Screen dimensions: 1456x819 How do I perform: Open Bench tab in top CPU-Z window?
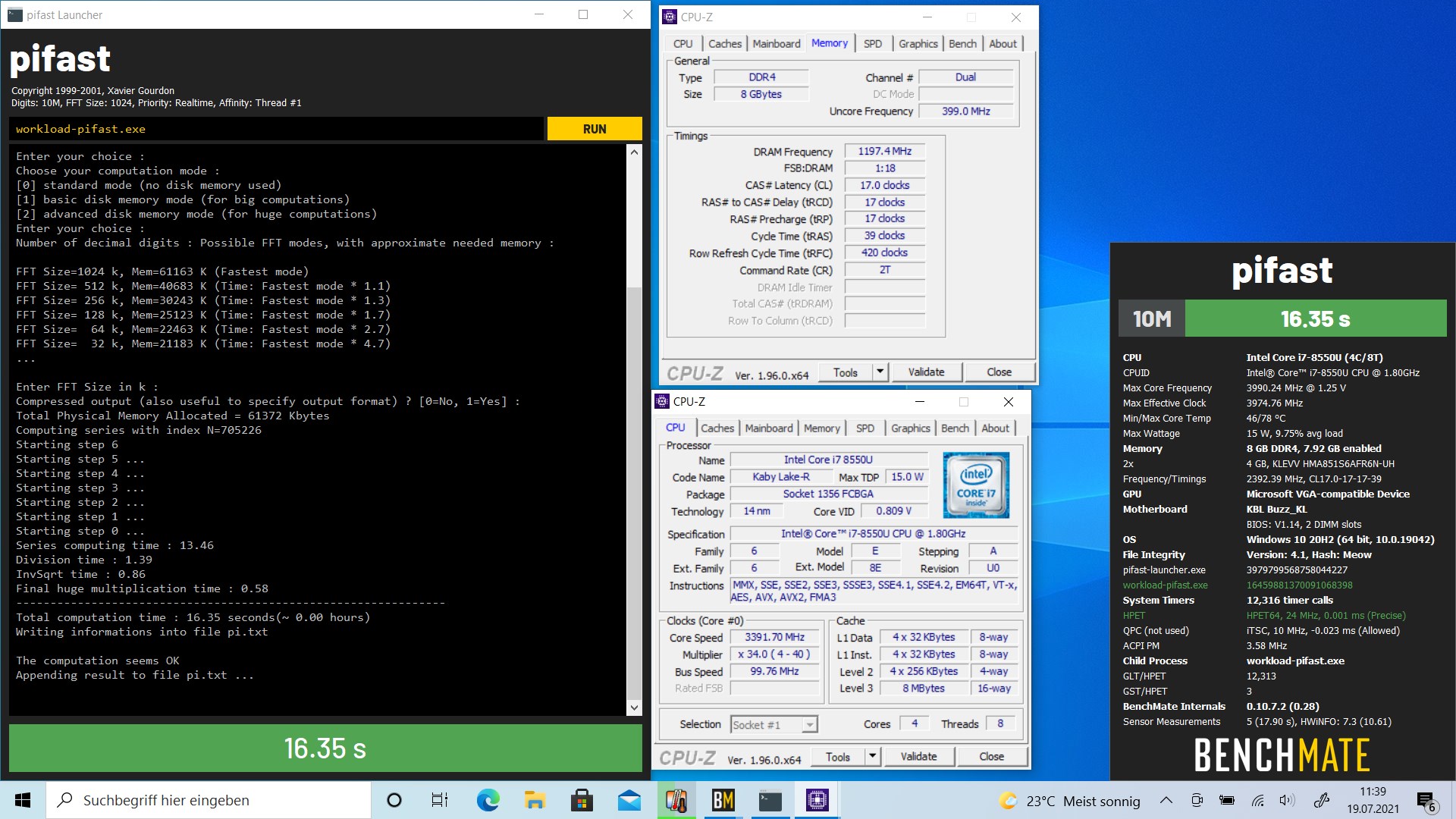tap(962, 44)
